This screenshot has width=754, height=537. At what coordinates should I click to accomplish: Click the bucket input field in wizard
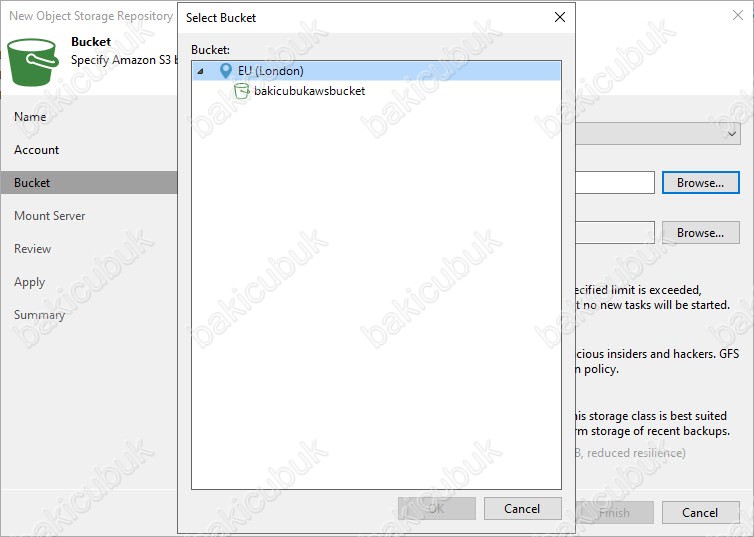pyautogui.click(x=615, y=183)
